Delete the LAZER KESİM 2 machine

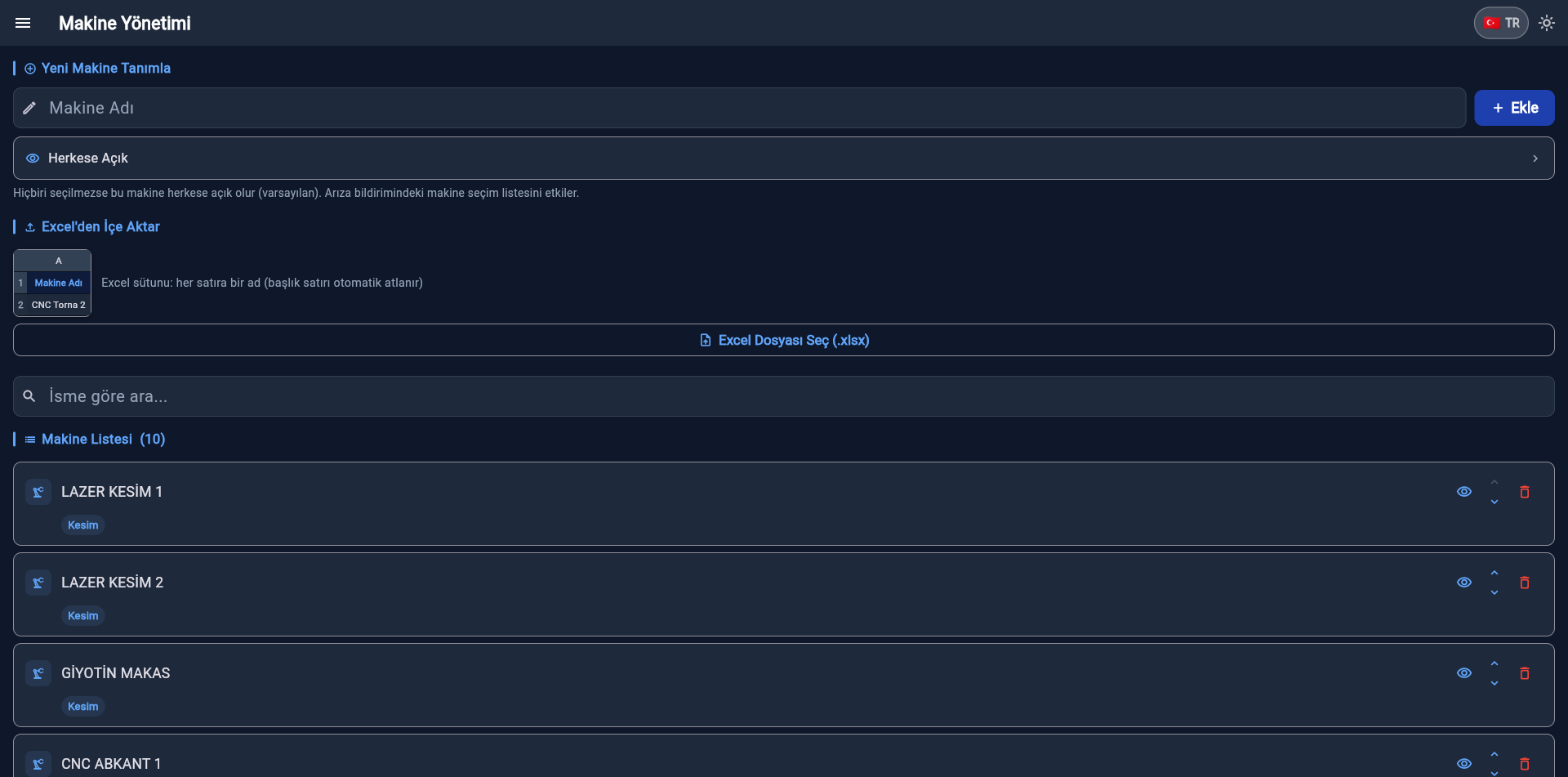coord(1524,583)
